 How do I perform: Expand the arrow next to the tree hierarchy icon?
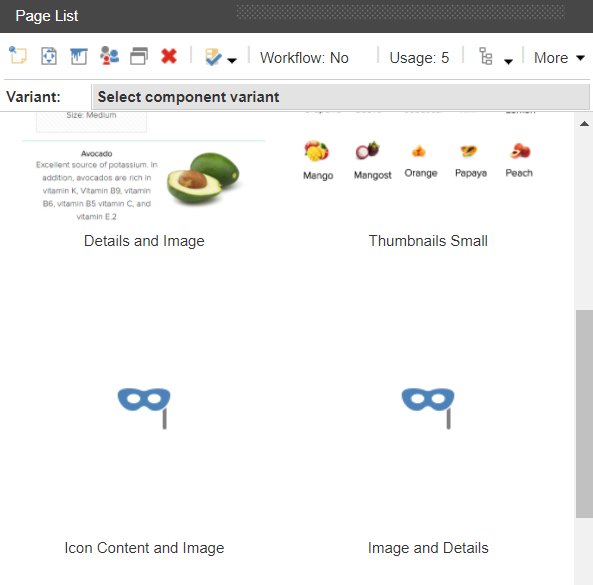[x=509, y=61]
